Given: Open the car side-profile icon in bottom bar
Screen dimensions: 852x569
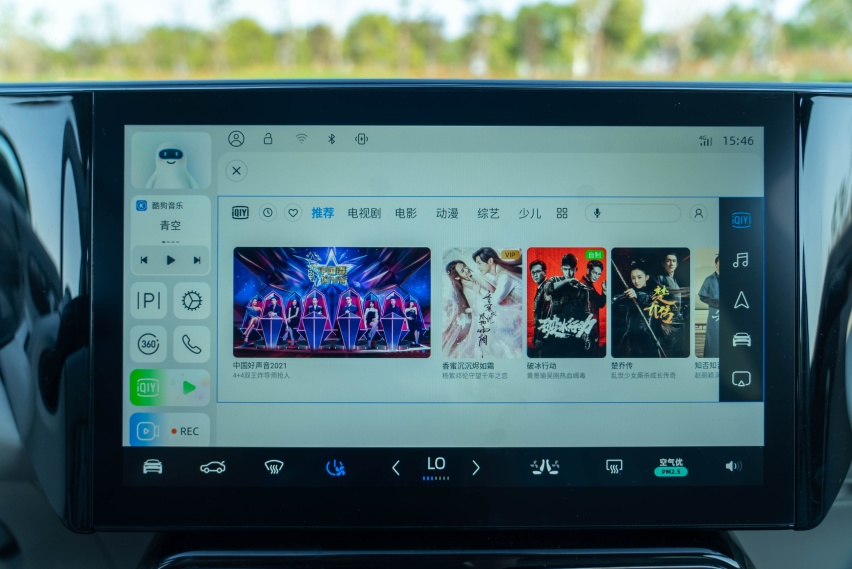Looking at the screenshot, I should tap(213, 467).
